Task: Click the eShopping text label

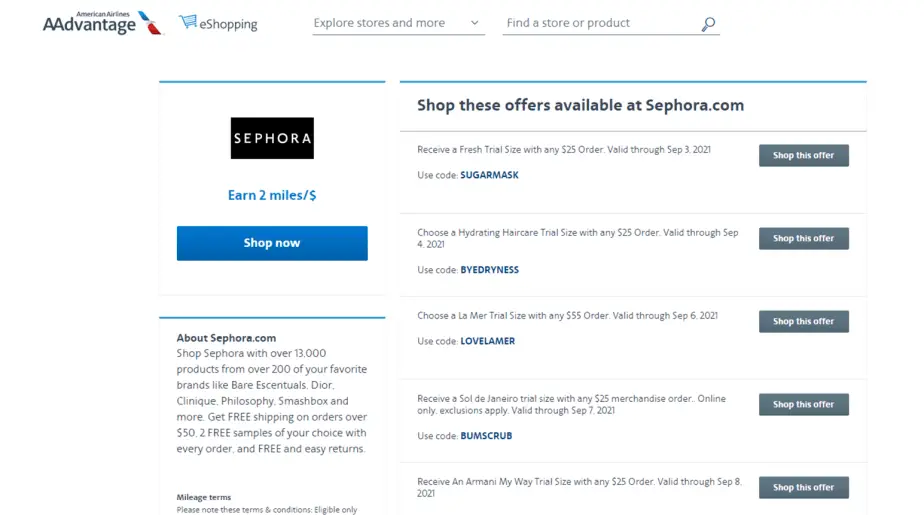Action: (x=228, y=25)
